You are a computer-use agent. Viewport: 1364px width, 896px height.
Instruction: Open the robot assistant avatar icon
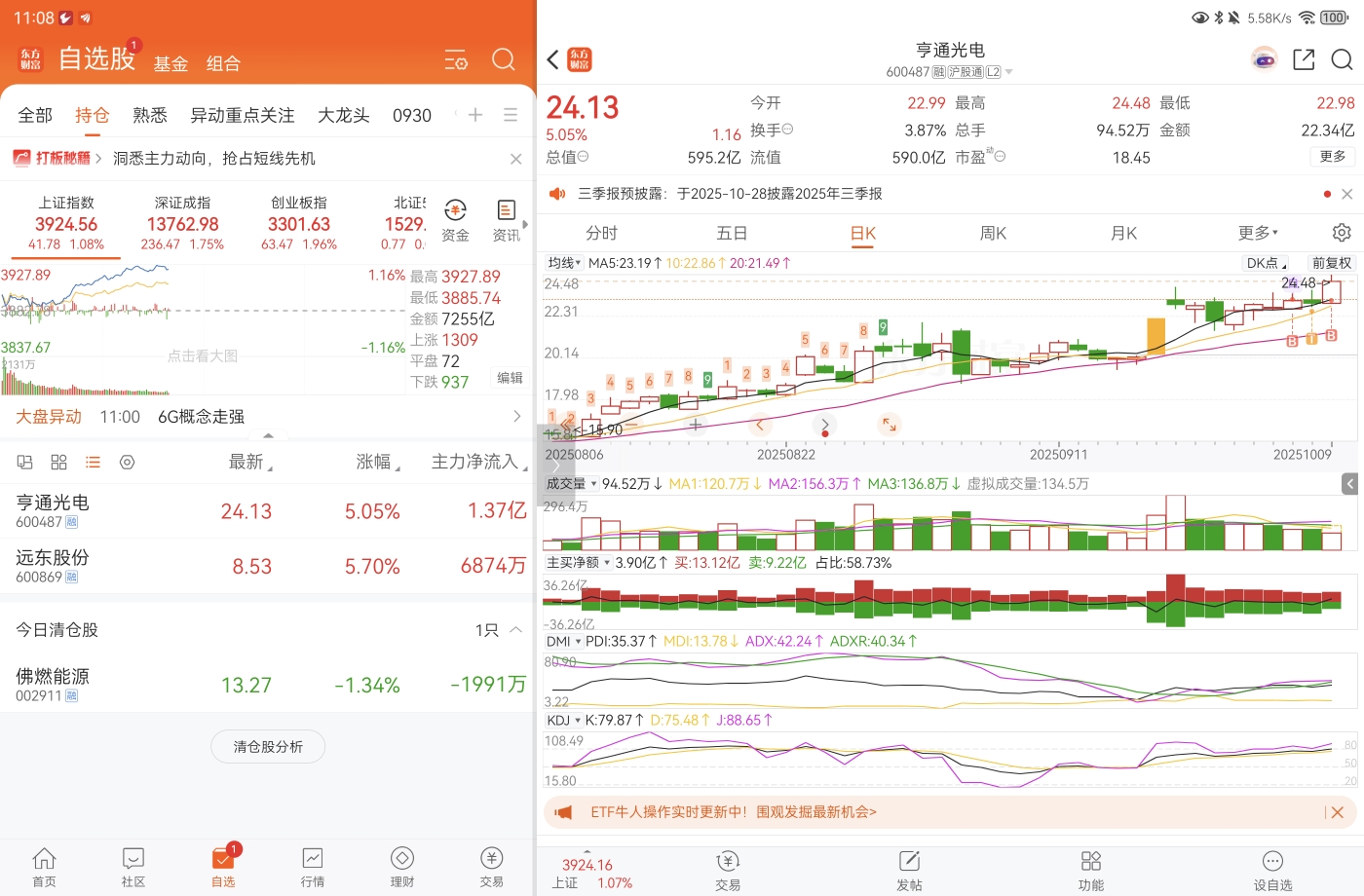click(1264, 59)
